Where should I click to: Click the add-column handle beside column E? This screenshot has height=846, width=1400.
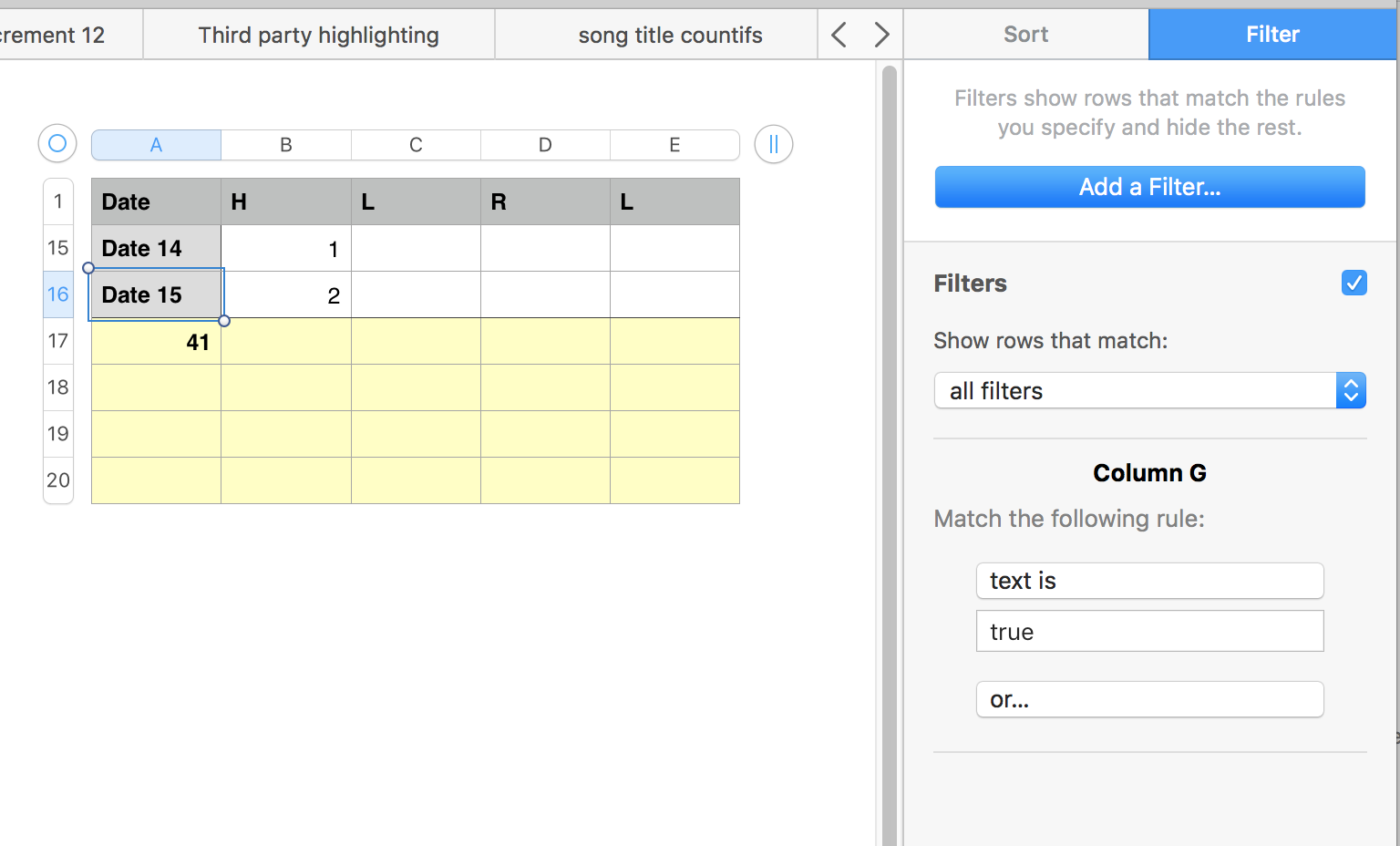773,144
